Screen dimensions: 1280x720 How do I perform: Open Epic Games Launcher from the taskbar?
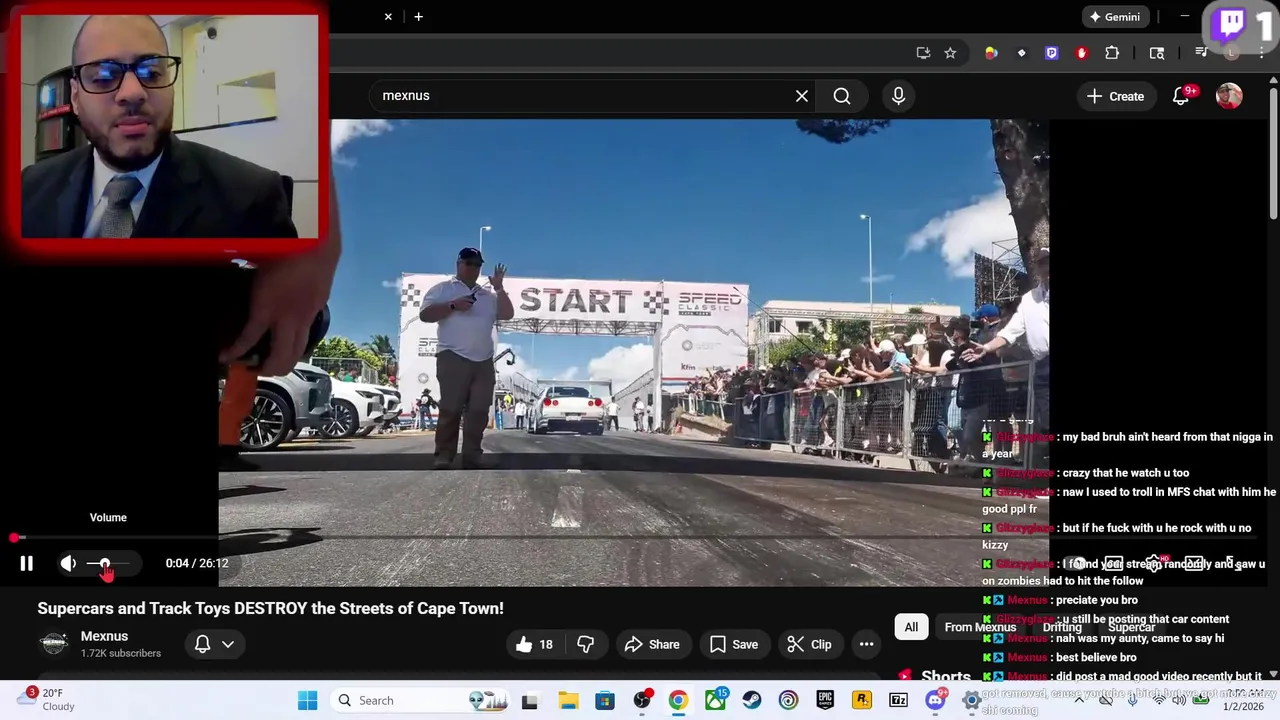pos(825,700)
